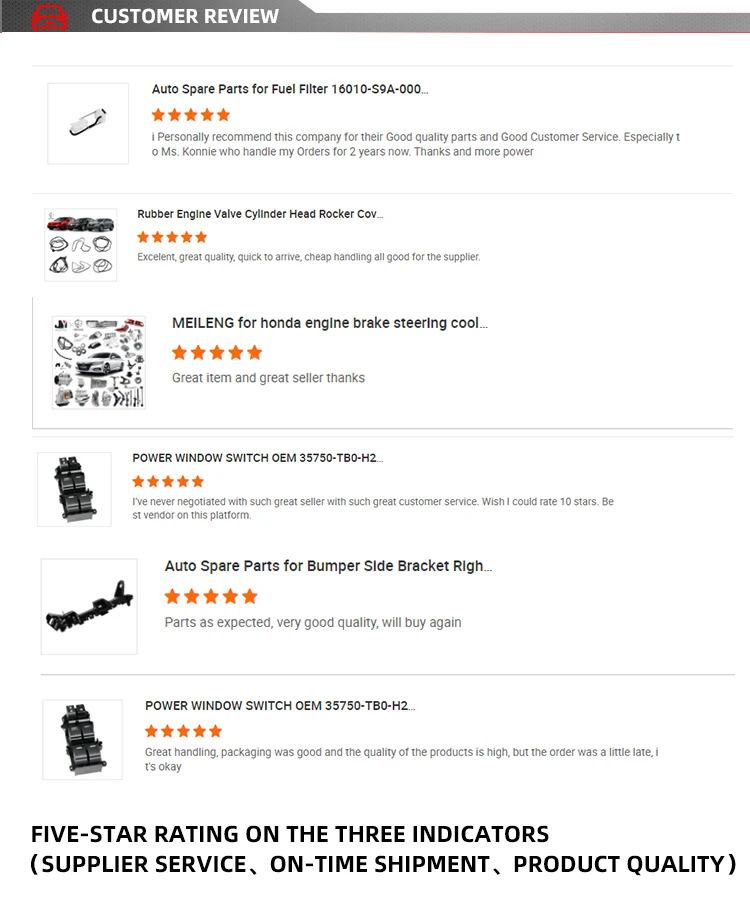Click the CUSTOMER REVIEW header title
750x915 pixels.
185,16
